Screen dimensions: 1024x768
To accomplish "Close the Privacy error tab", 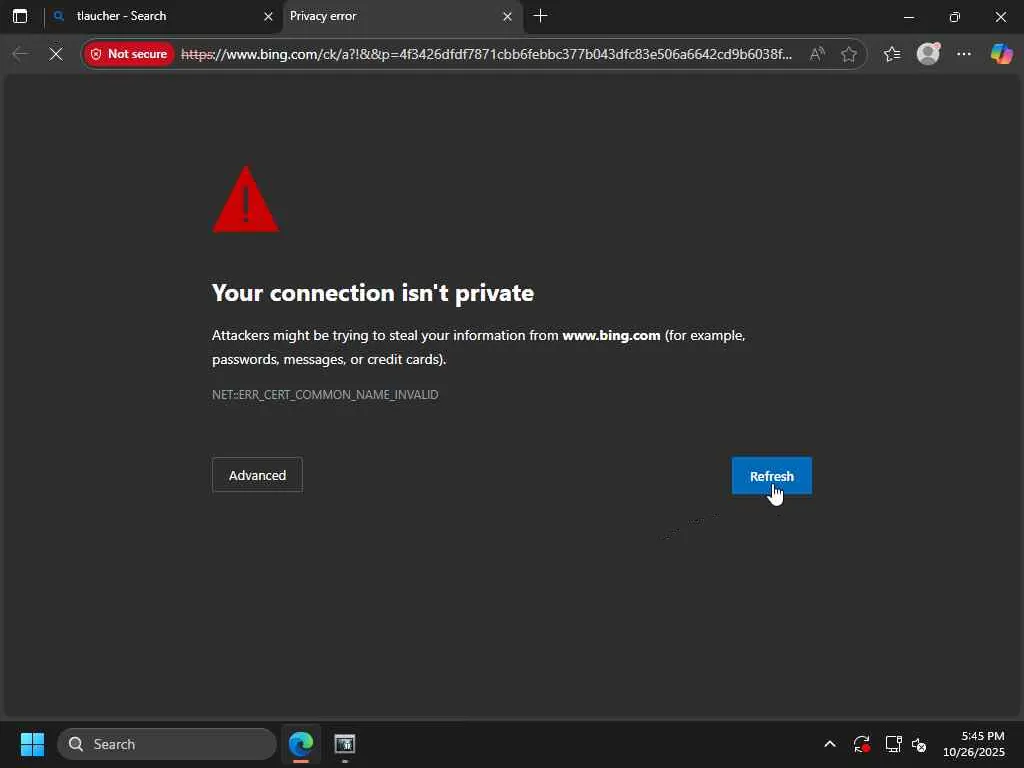I will coord(507,16).
